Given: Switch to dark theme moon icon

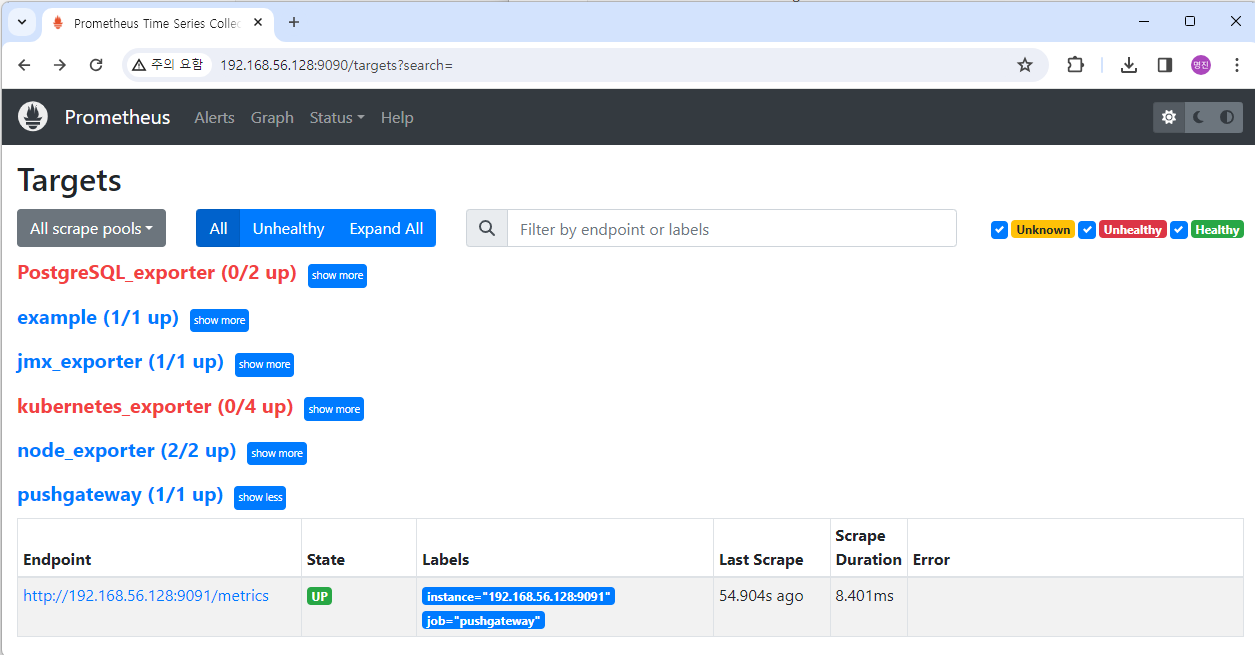Looking at the screenshot, I should [1198, 117].
